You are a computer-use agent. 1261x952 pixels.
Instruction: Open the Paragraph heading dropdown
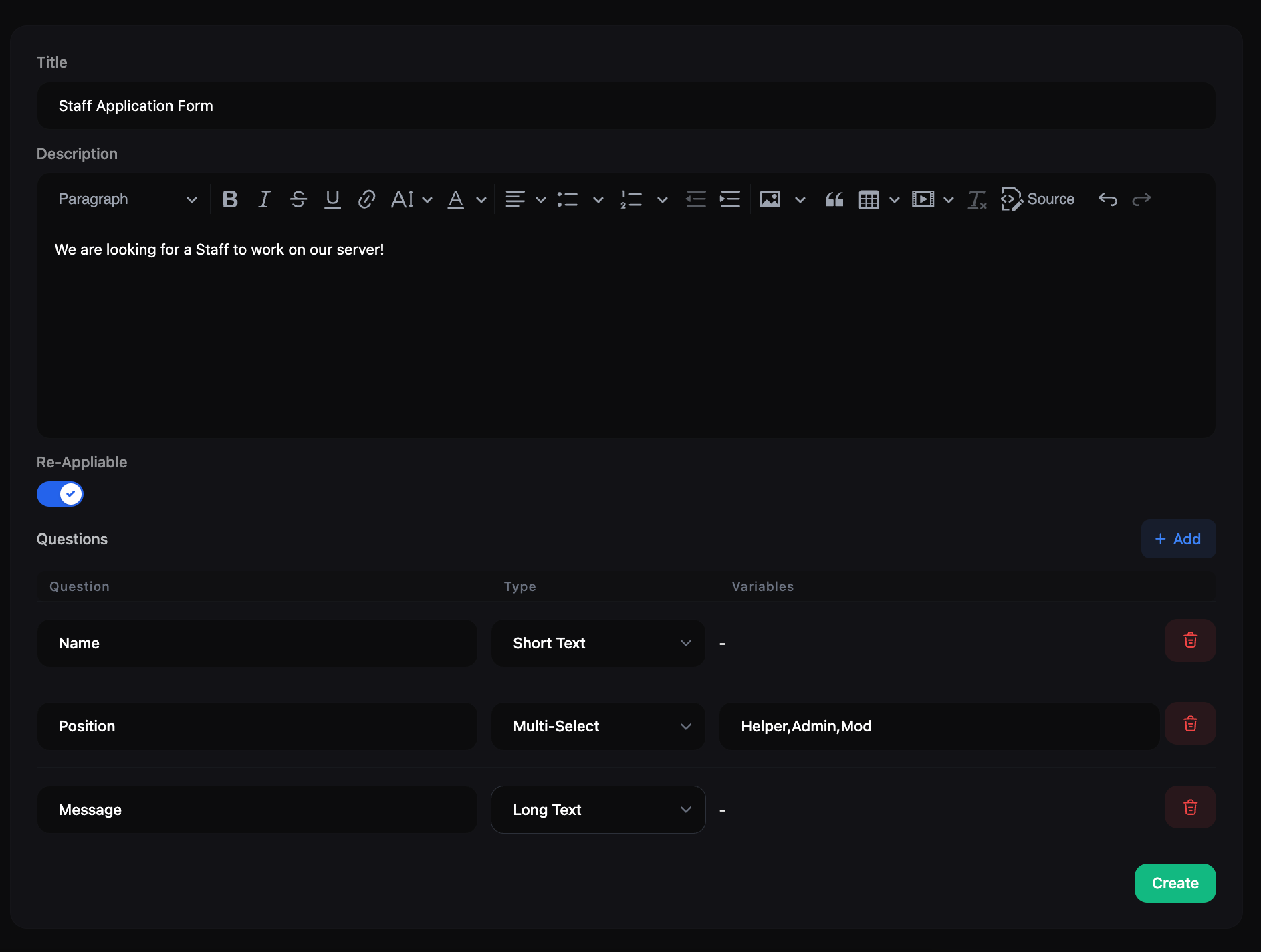(127, 199)
